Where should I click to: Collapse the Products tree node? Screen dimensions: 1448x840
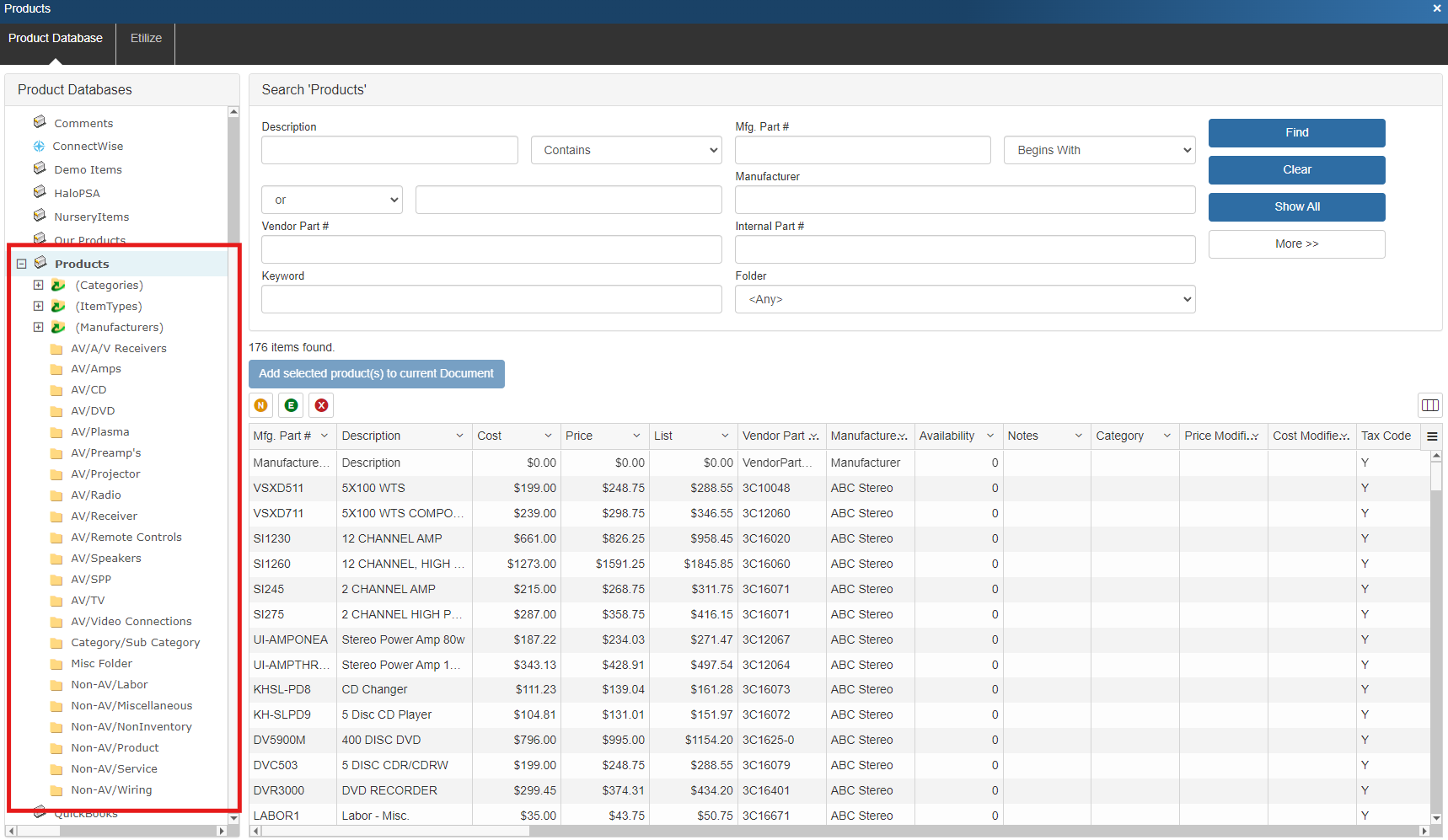22,264
